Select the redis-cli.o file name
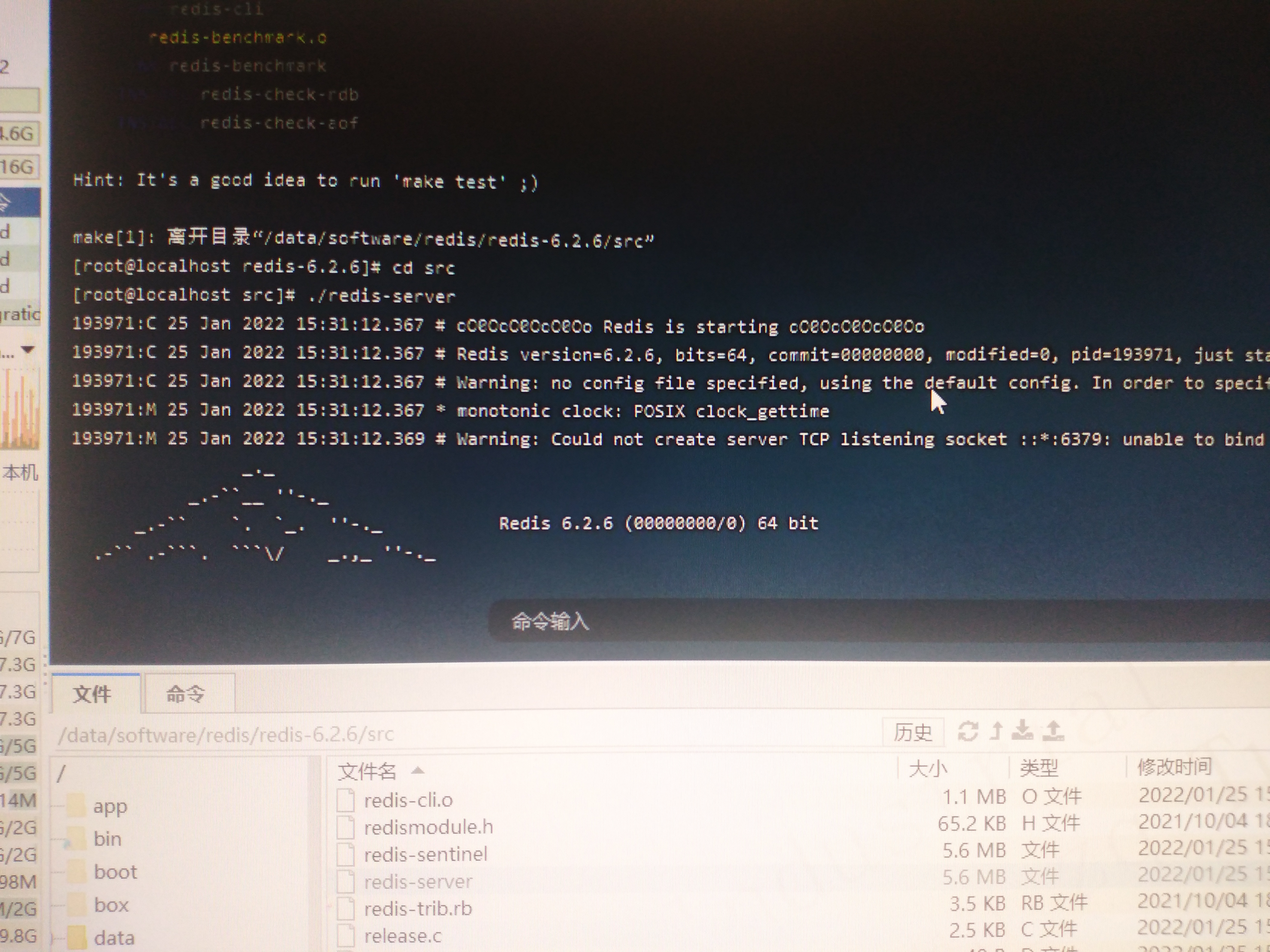1270x952 pixels. coord(408,800)
